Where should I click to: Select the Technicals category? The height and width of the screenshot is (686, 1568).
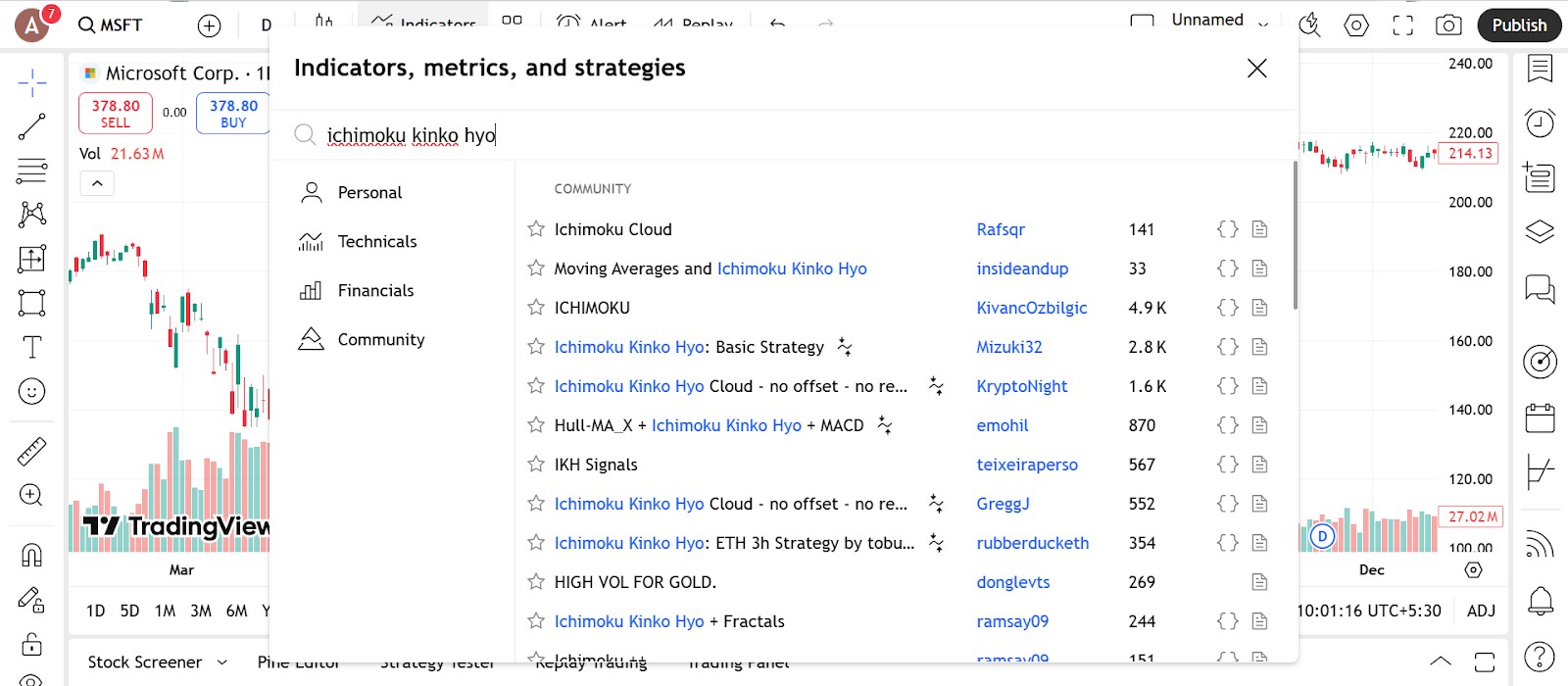click(x=392, y=241)
